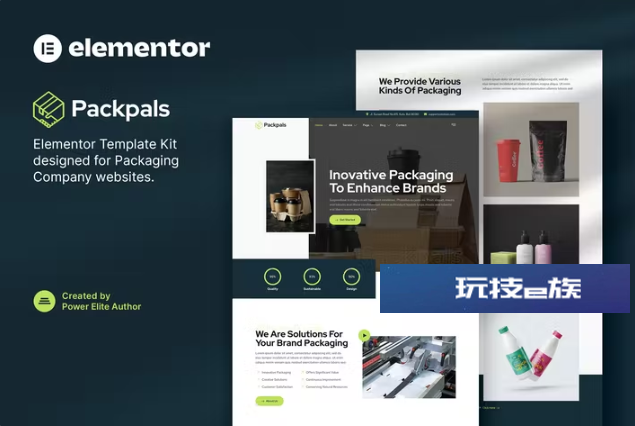Click the Sustainable progress circle
This screenshot has width=635, height=426.
pos(312,277)
